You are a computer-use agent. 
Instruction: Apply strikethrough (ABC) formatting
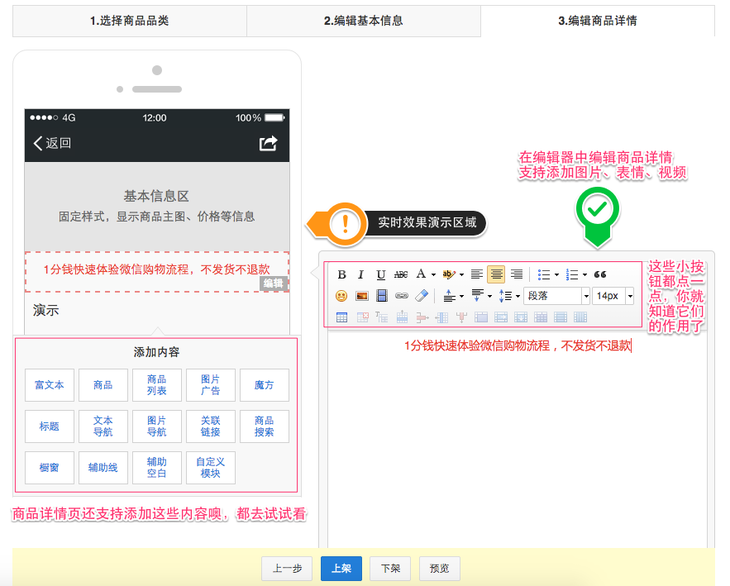pos(401,275)
